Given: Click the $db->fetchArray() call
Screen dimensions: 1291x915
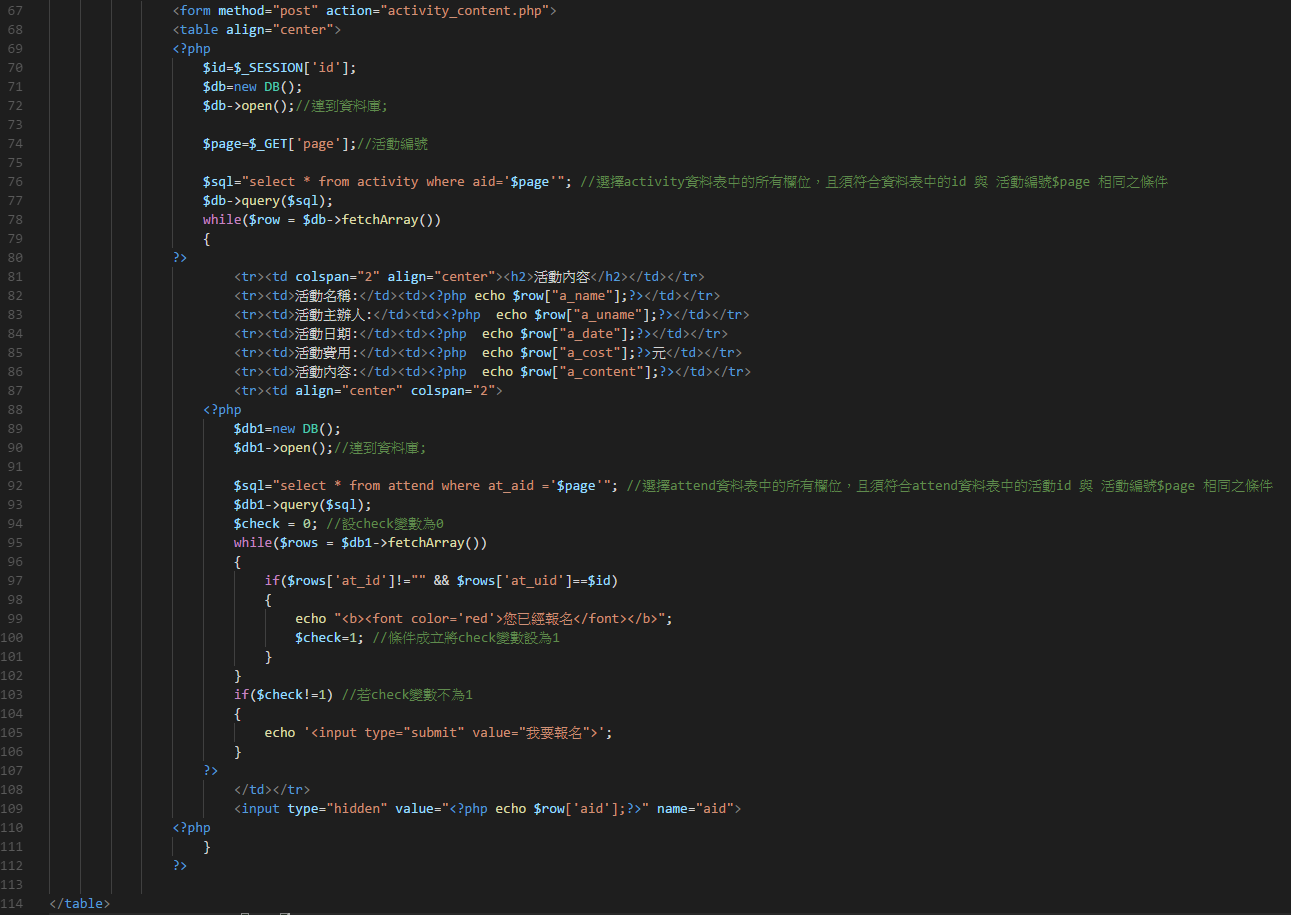Looking at the screenshot, I should coord(368,219).
